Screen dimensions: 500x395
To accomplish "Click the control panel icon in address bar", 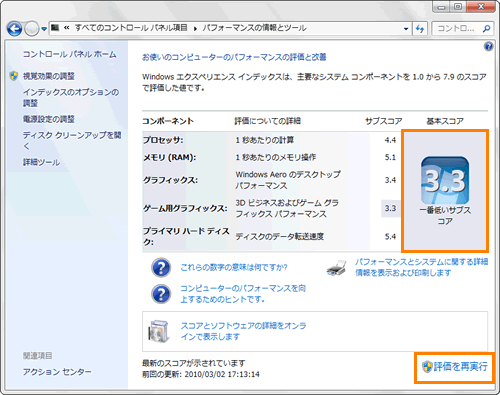I will click(x=55, y=28).
